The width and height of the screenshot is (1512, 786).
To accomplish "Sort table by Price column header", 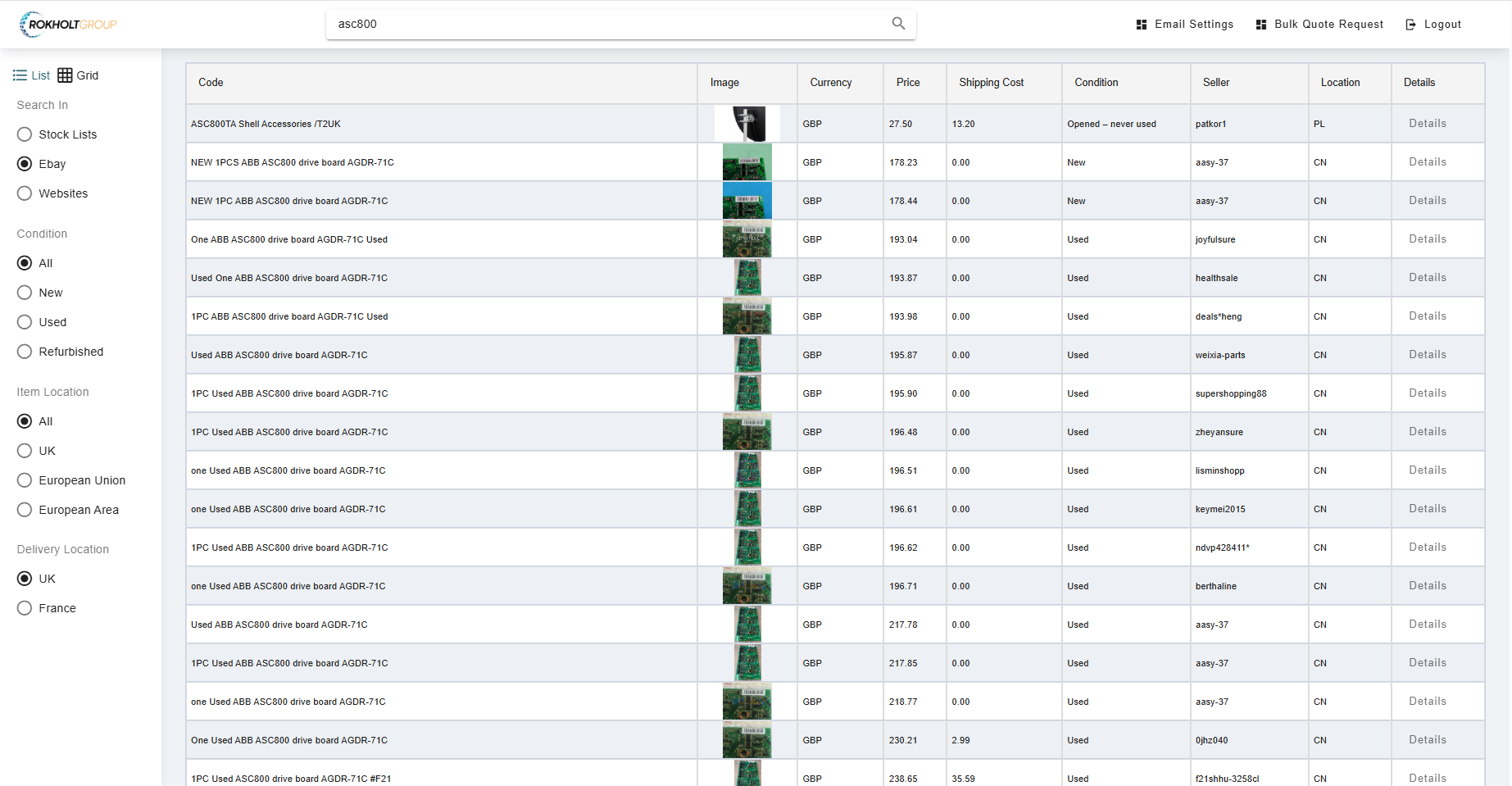I will click(908, 83).
